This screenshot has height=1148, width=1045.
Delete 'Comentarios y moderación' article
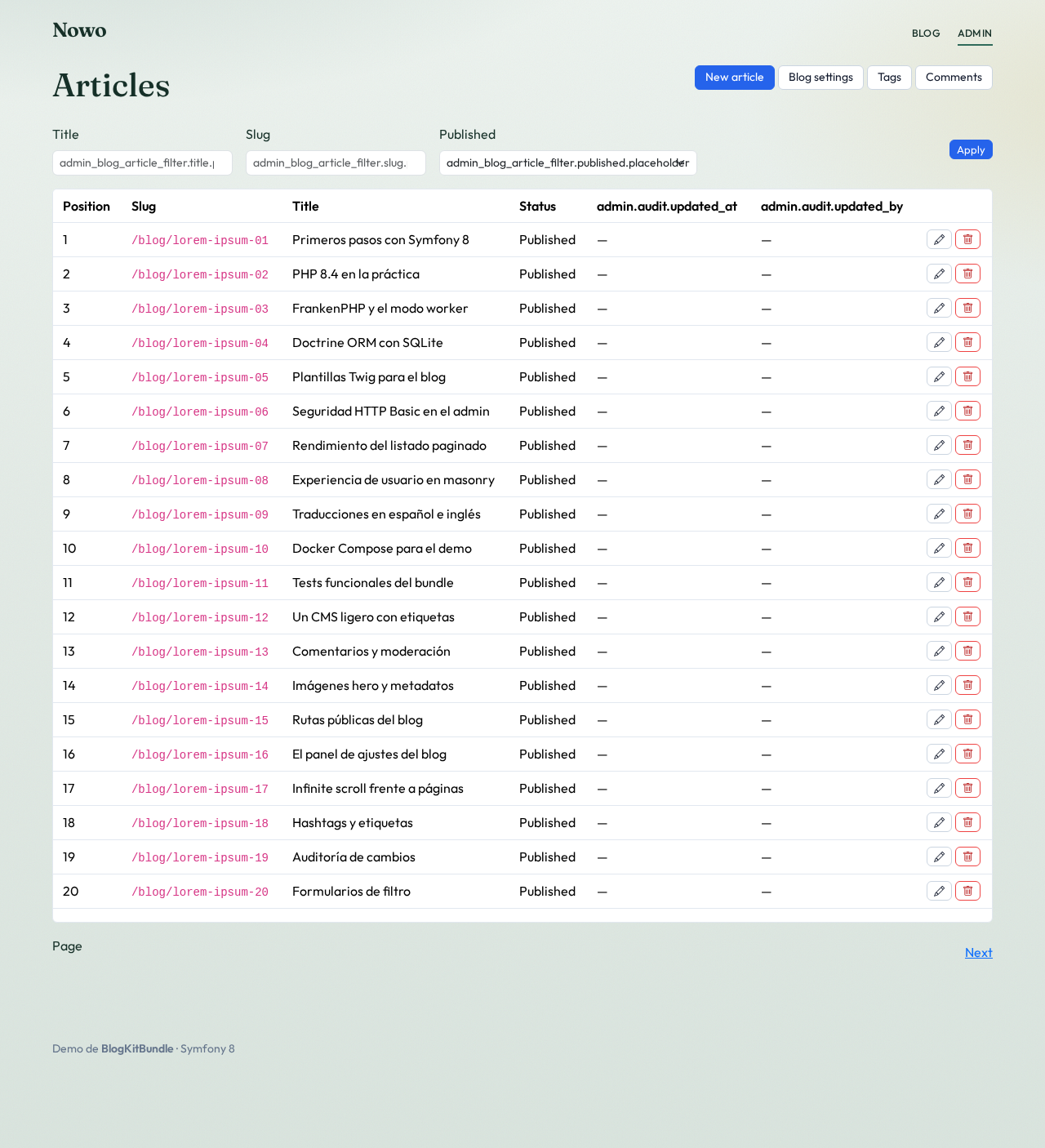pos(967,651)
